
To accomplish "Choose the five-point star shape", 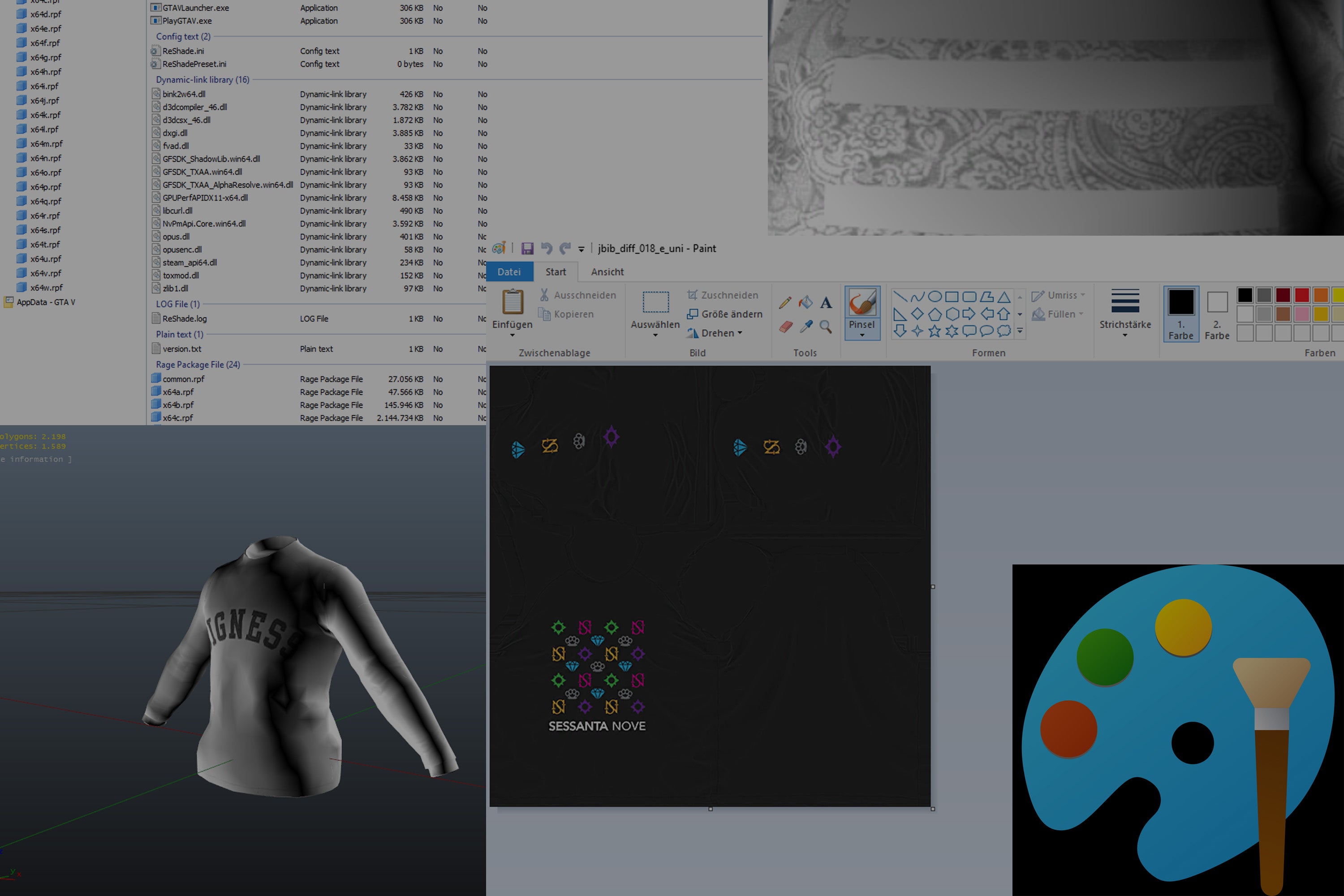I will click(x=934, y=331).
